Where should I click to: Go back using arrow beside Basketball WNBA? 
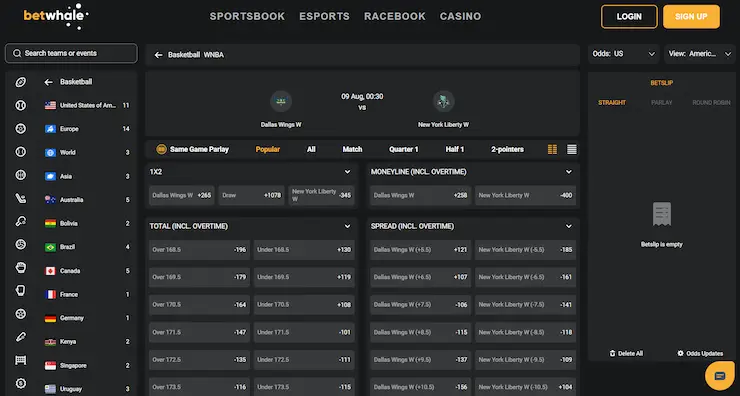(x=158, y=55)
